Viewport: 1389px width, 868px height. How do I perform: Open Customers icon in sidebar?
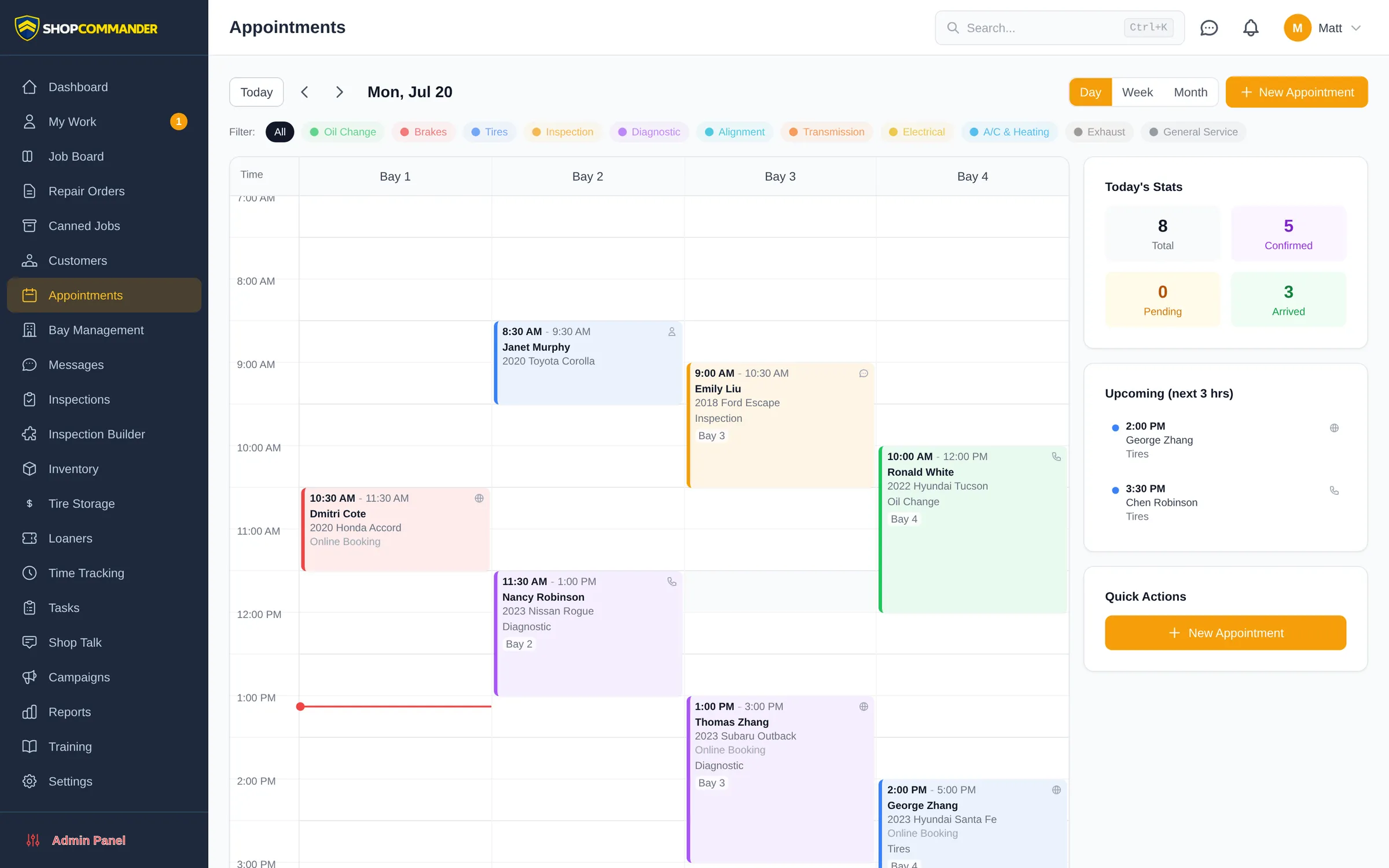[x=29, y=260]
